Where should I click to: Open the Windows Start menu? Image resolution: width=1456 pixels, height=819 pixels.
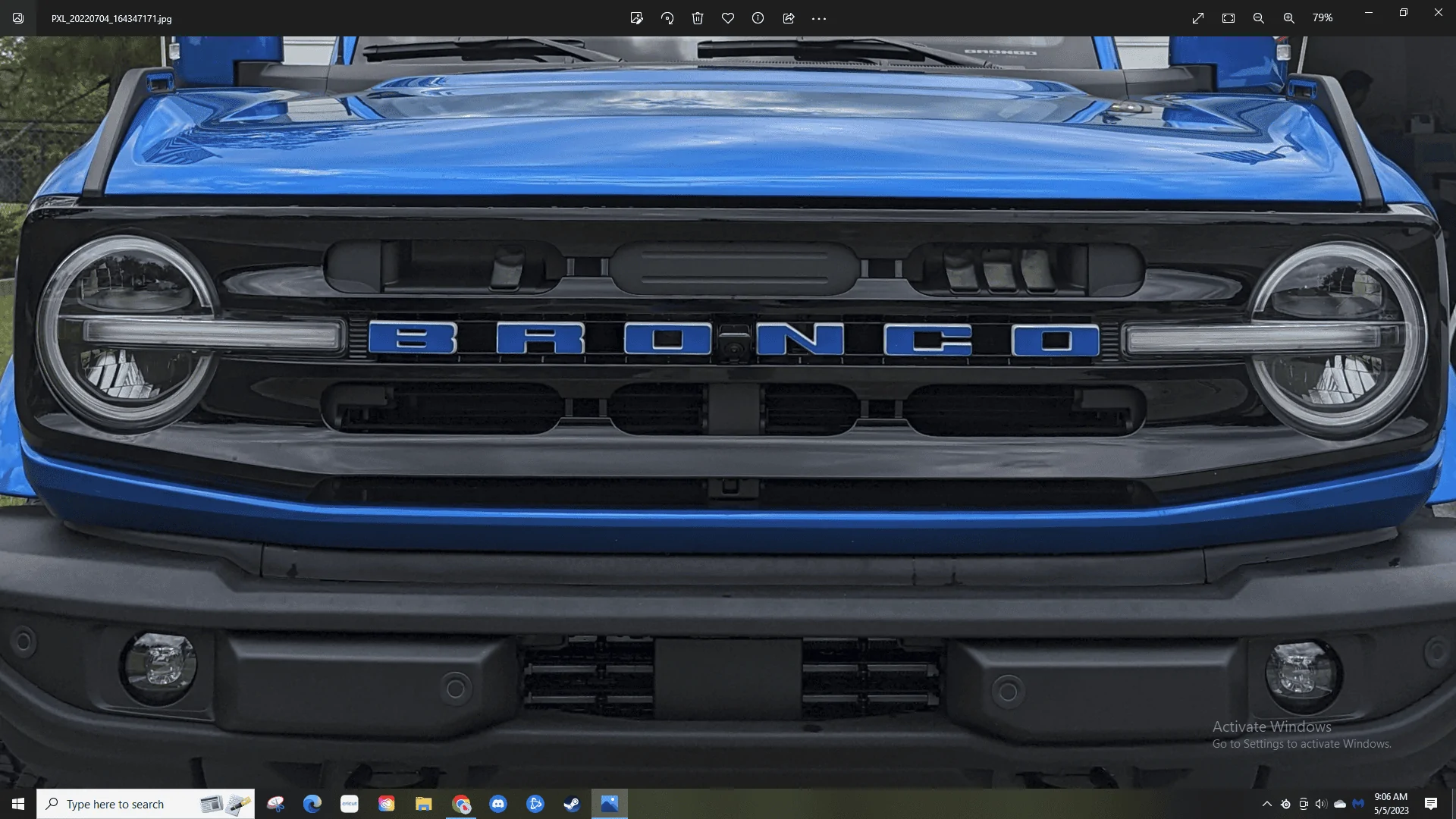point(18,804)
